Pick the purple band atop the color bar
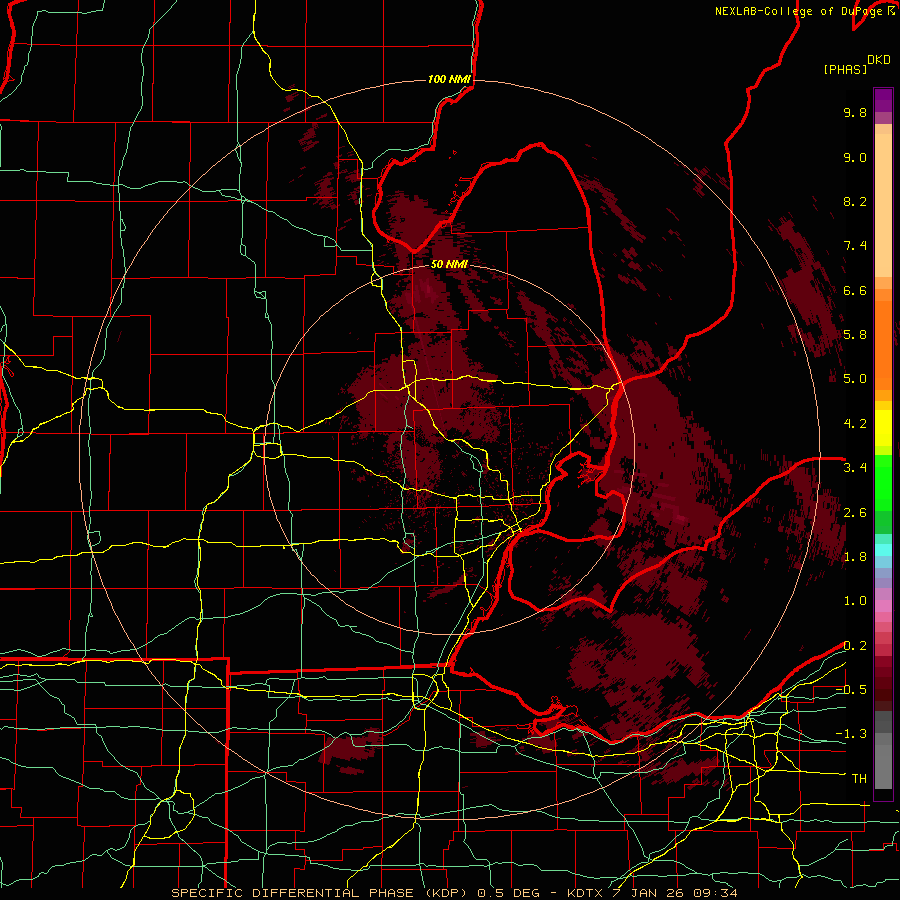Screen dimensions: 900x900 883,100
